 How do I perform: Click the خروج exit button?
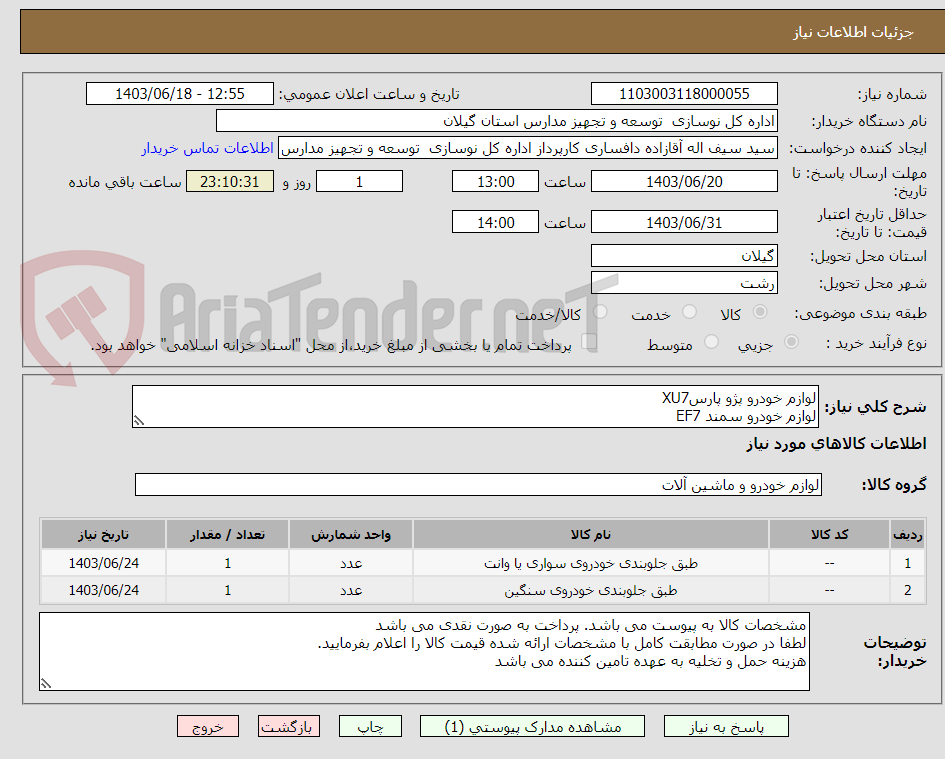pos(208,726)
